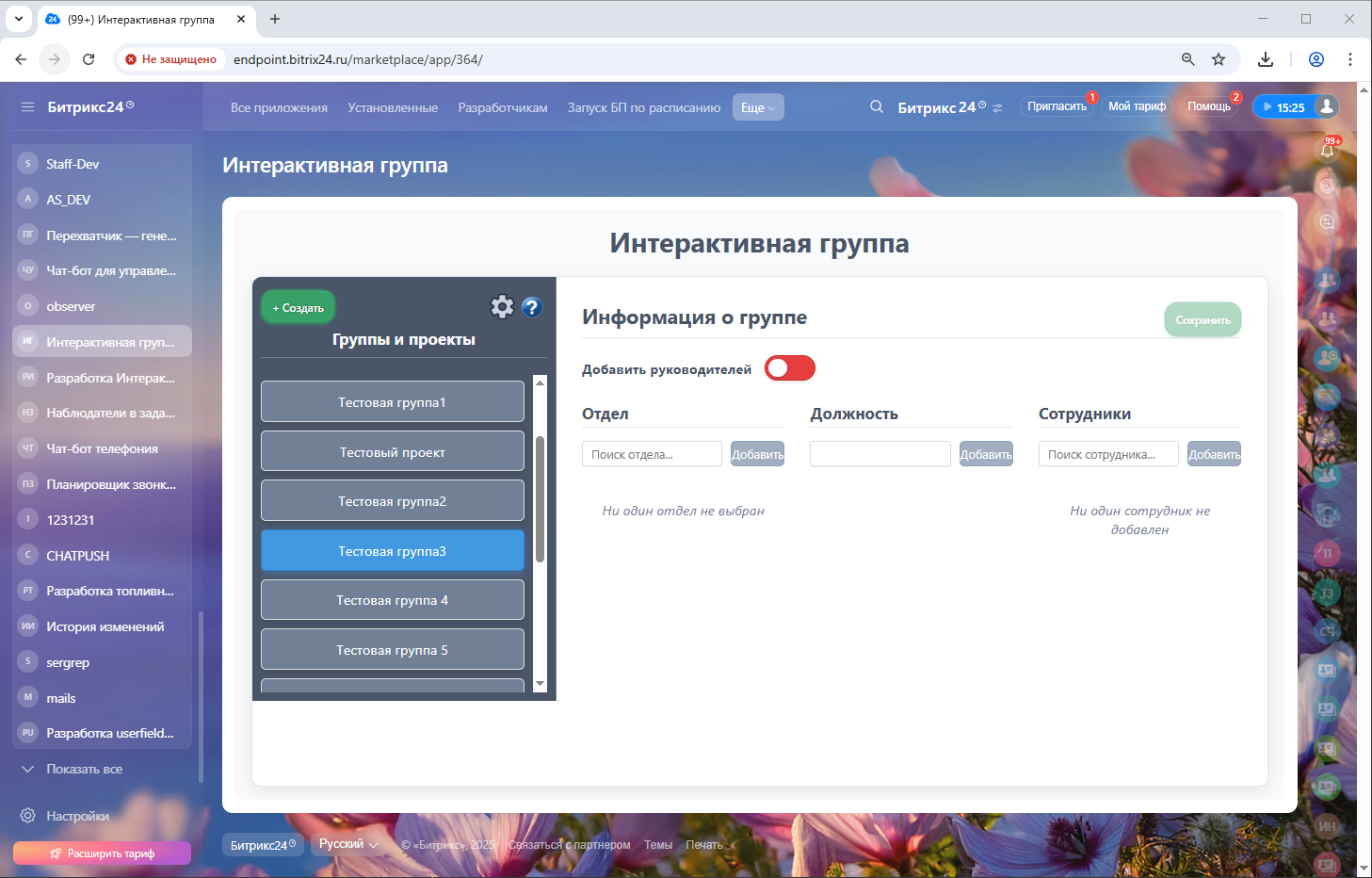Click the group list vertical scrollbar
The width and height of the screenshot is (1372, 878).
click(x=540, y=499)
